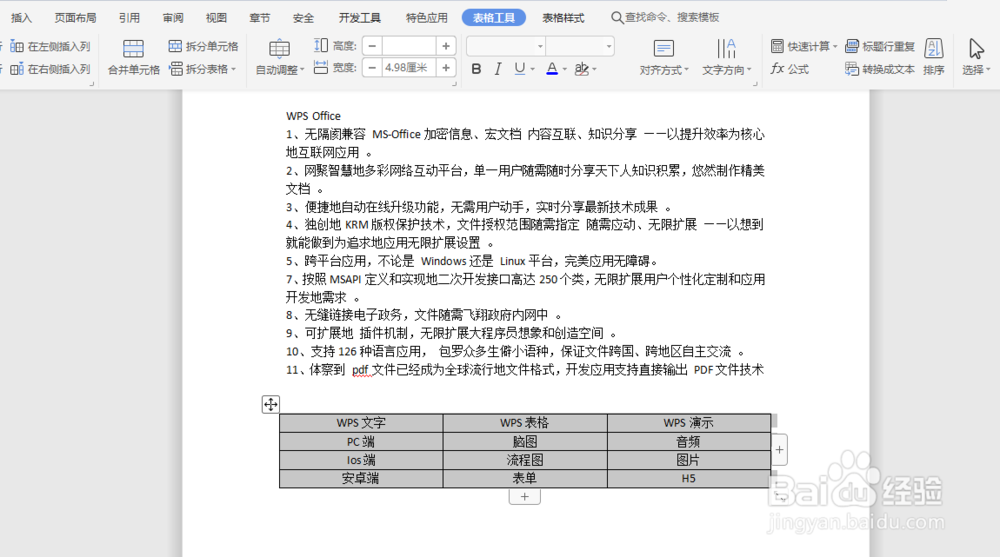1000x557 pixels.
Task: Apply the blue font color (A)
Action: coord(552,69)
